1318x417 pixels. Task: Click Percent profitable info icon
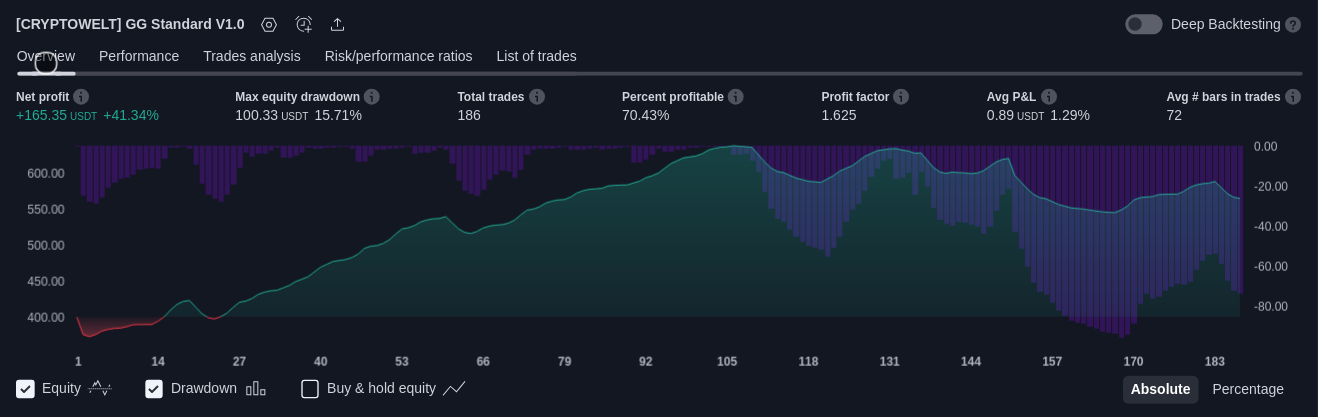pyautogui.click(x=736, y=97)
